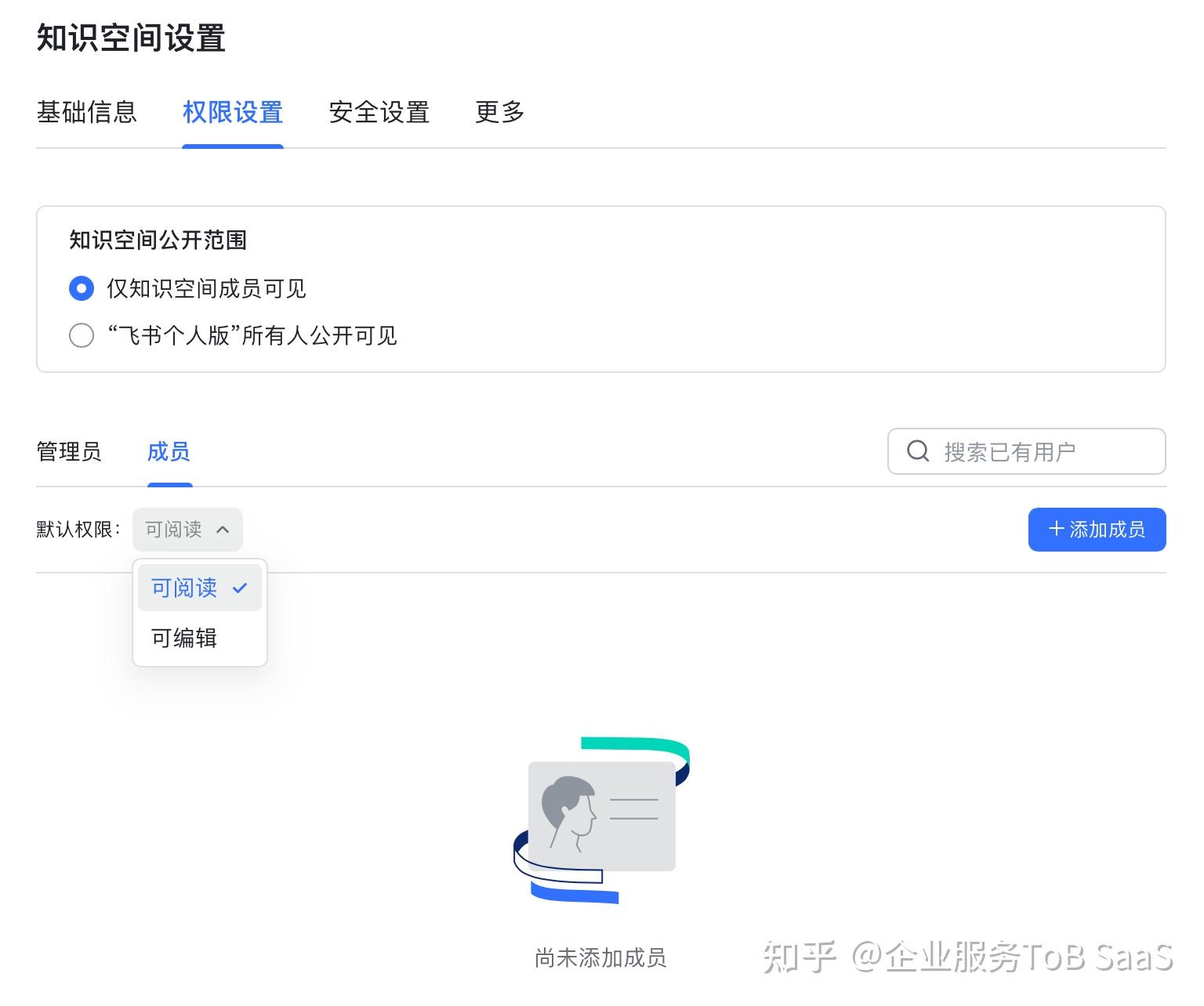This screenshot has height=1006, width=1204.
Task: Collapse the 默认权限 dropdown chevron
Action: 223,530
